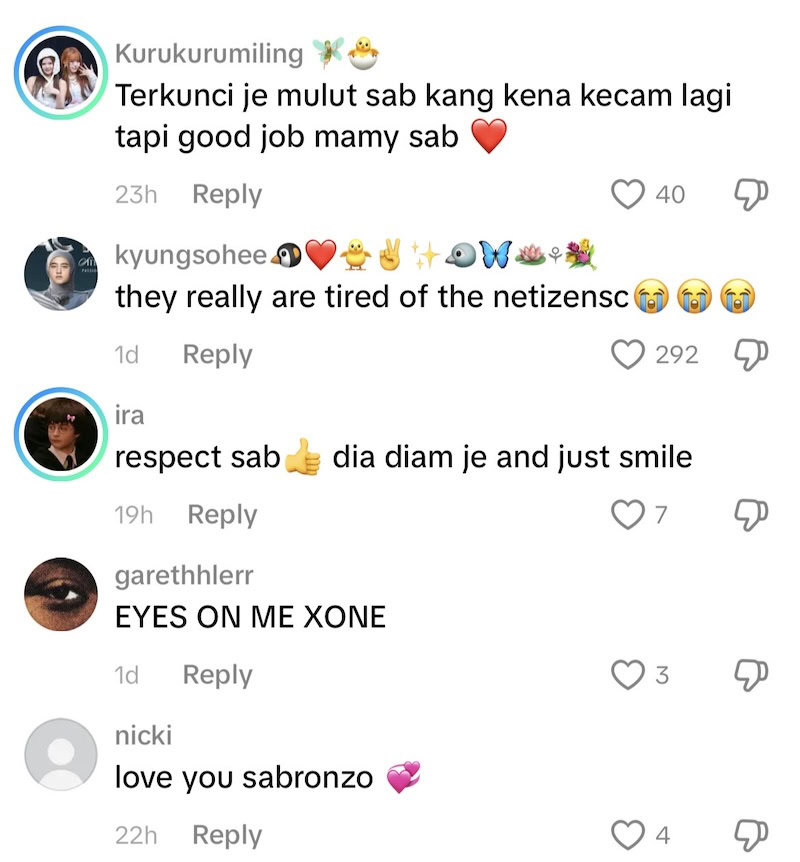Dislike Kurukurumiling's comment
This screenshot has width=800, height=862.
[751, 195]
